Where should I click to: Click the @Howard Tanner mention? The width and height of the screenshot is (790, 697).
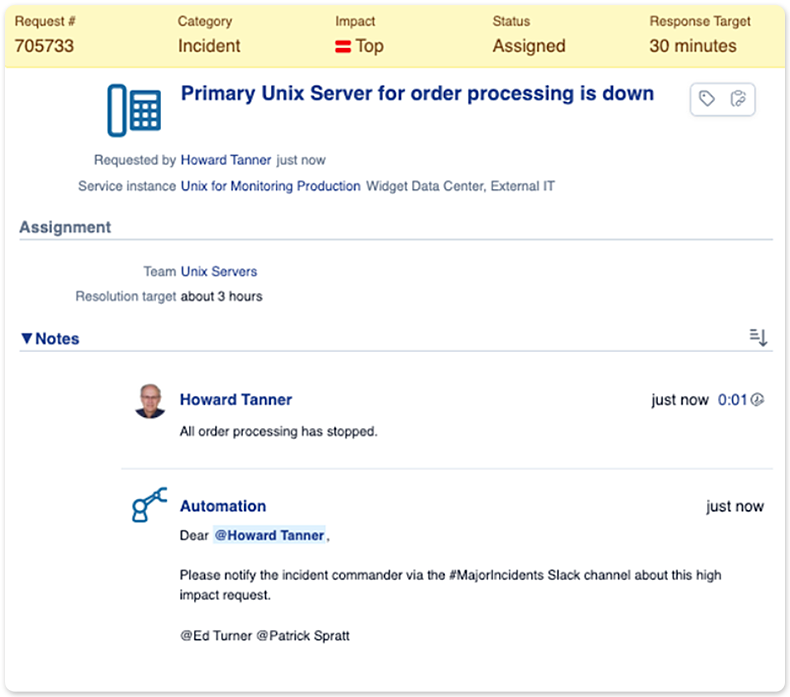tap(269, 535)
